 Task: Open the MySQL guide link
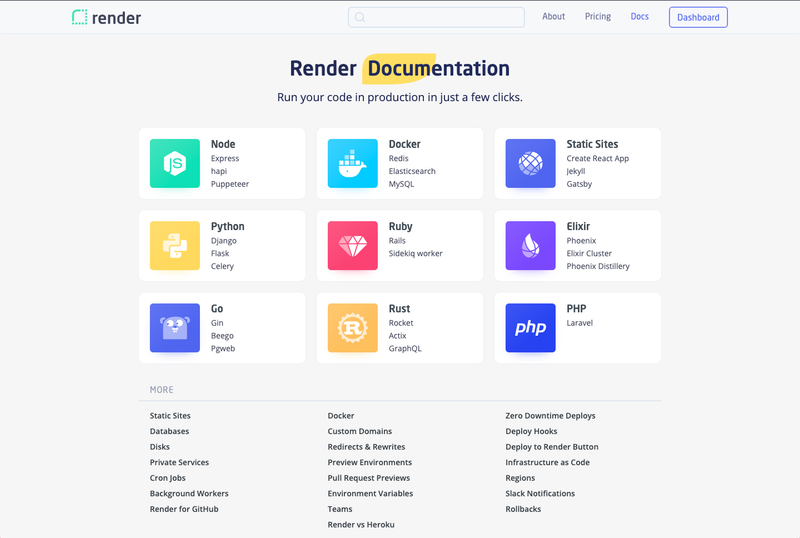pyautogui.click(x=402, y=184)
